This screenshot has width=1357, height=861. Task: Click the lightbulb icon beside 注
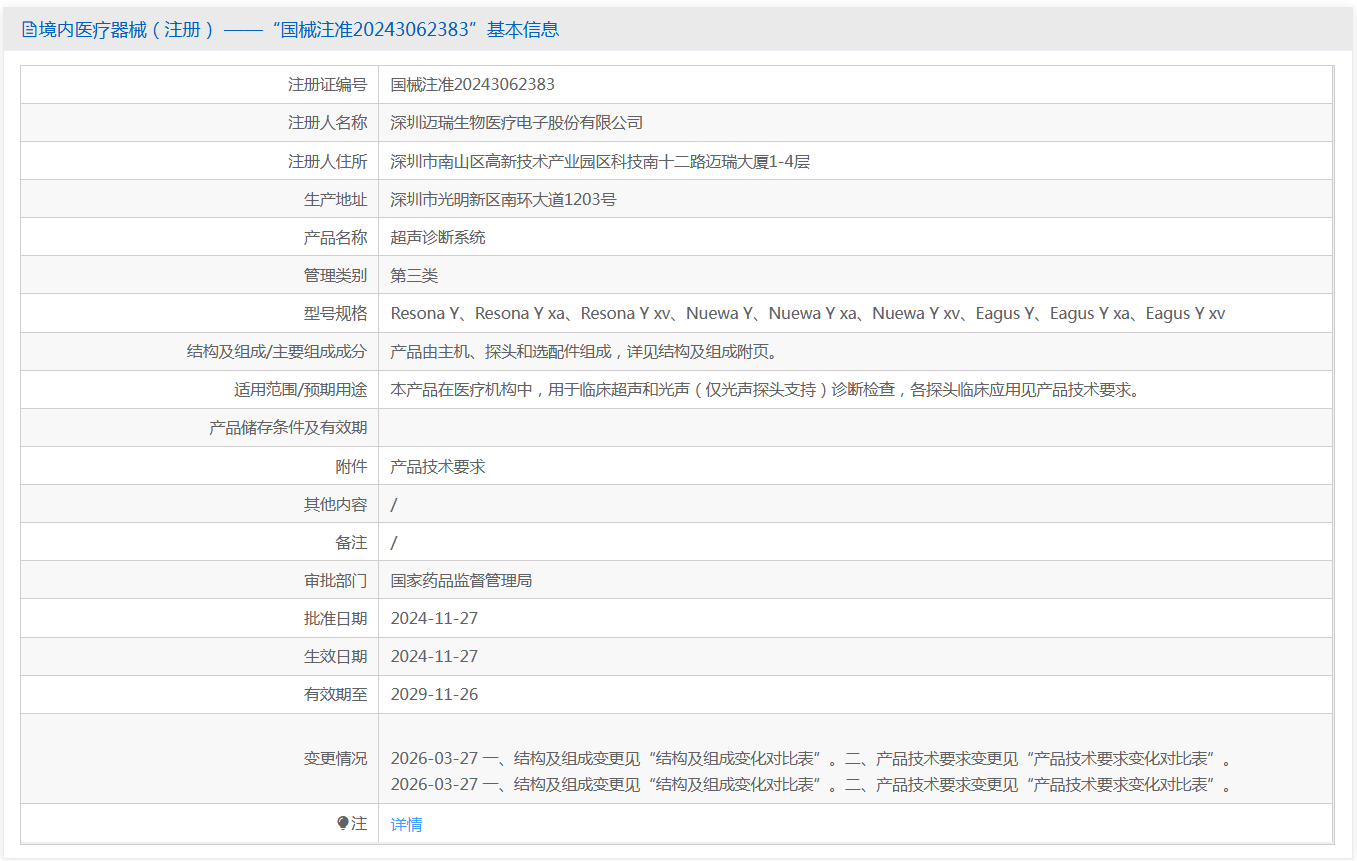343,824
